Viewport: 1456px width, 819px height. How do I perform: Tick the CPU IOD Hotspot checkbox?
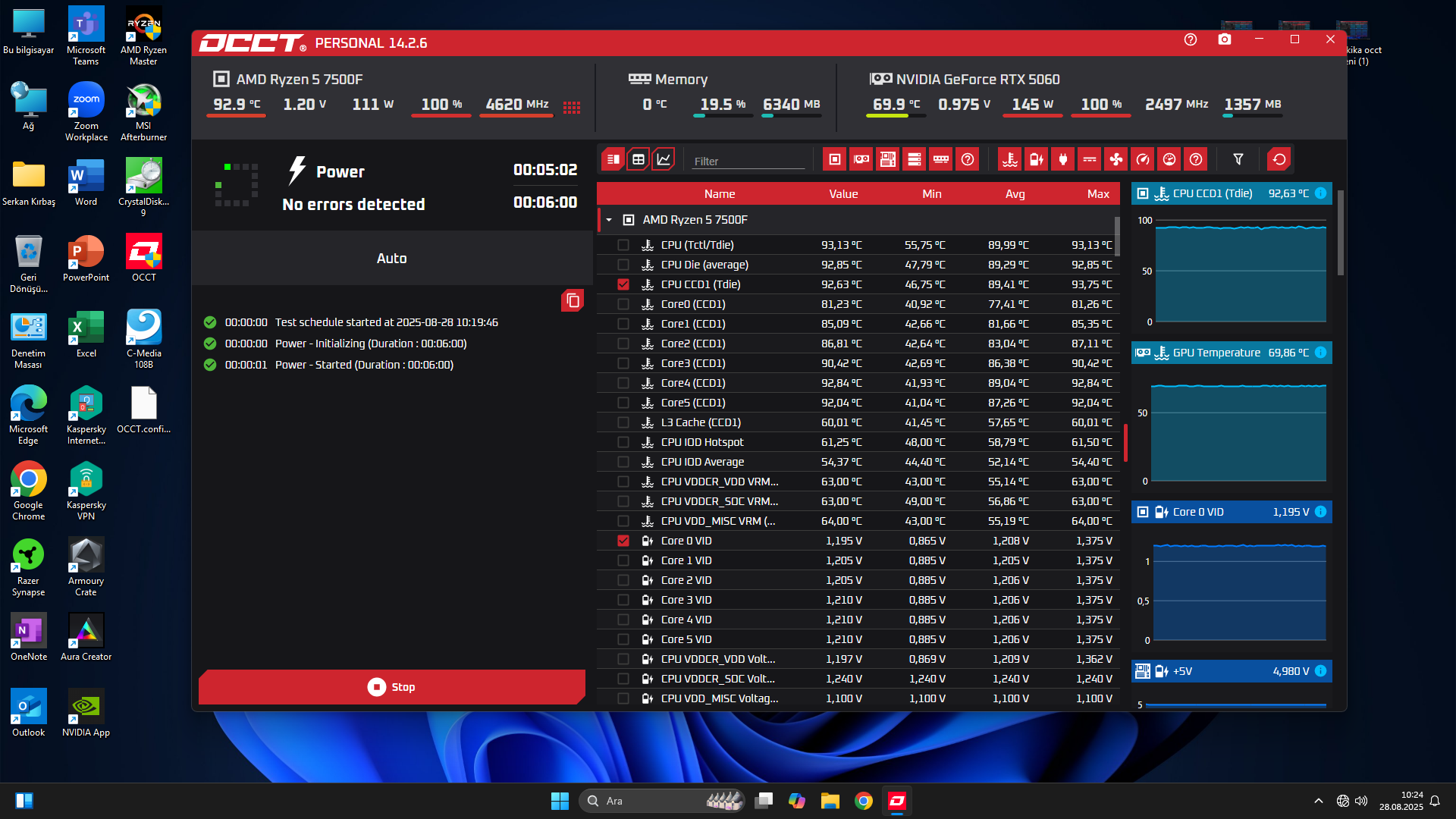(623, 442)
